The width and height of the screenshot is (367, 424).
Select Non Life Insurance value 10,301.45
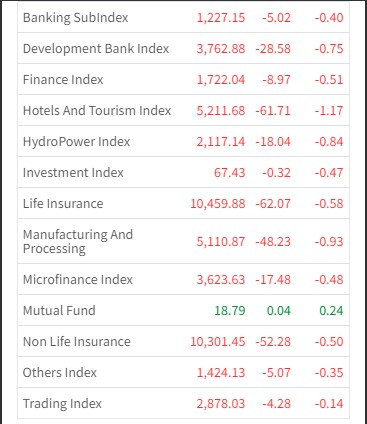click(218, 342)
